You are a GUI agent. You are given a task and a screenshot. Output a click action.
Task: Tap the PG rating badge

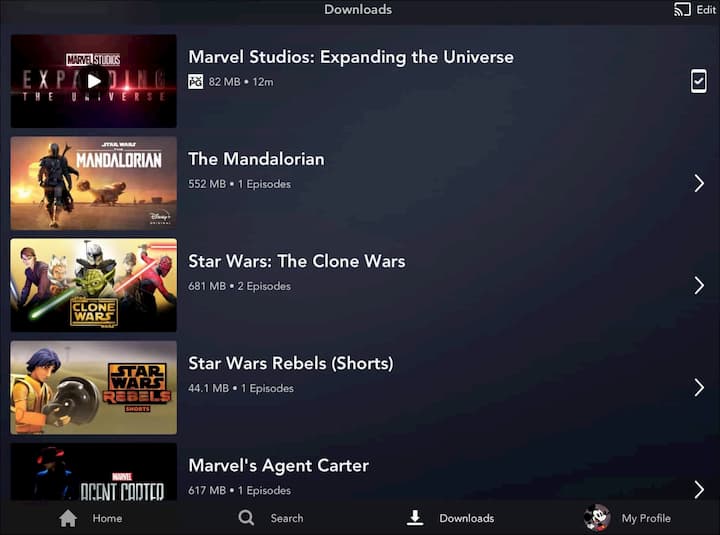coord(196,82)
